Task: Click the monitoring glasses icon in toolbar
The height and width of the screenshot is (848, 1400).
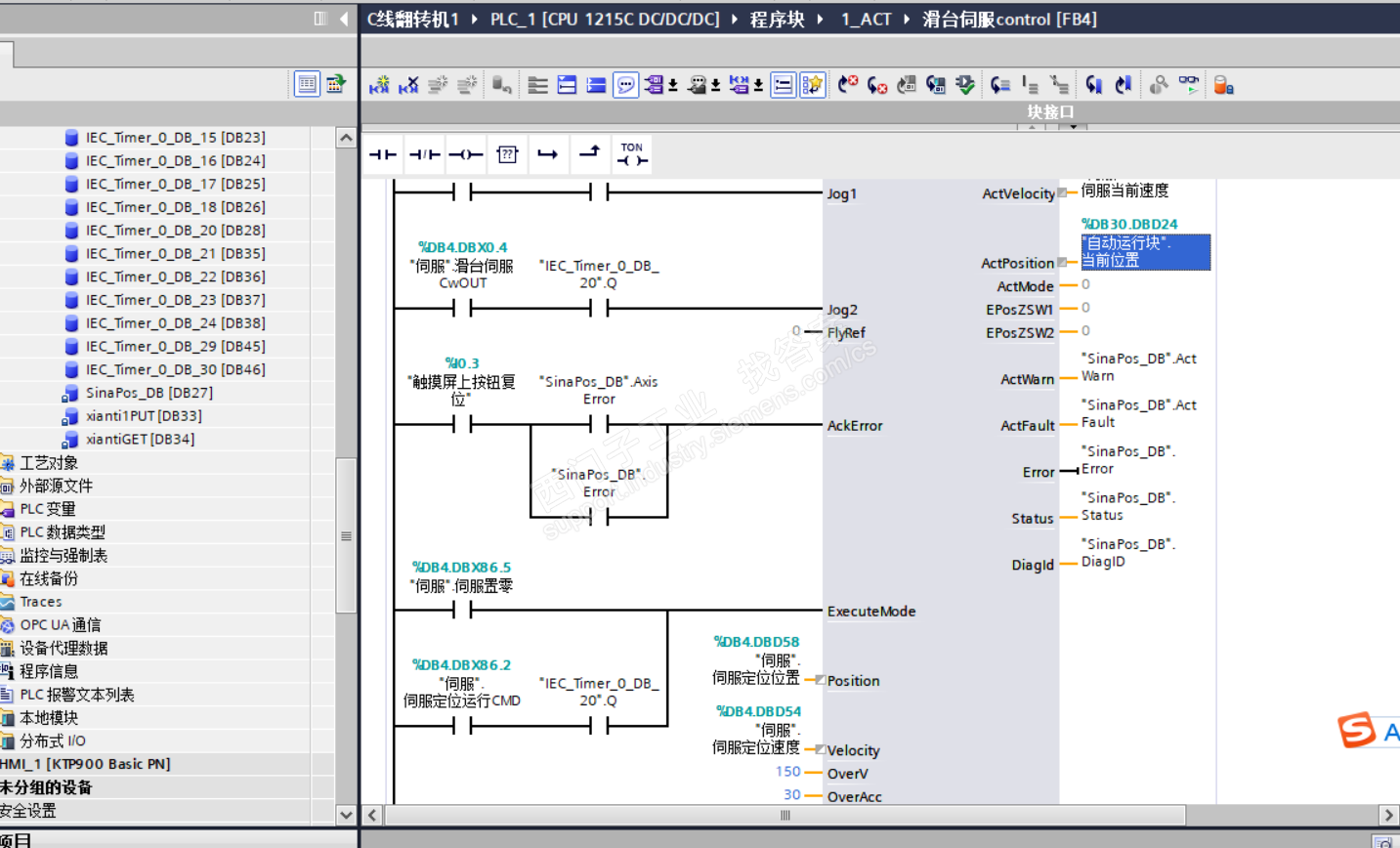Action: pyautogui.click(x=1189, y=86)
